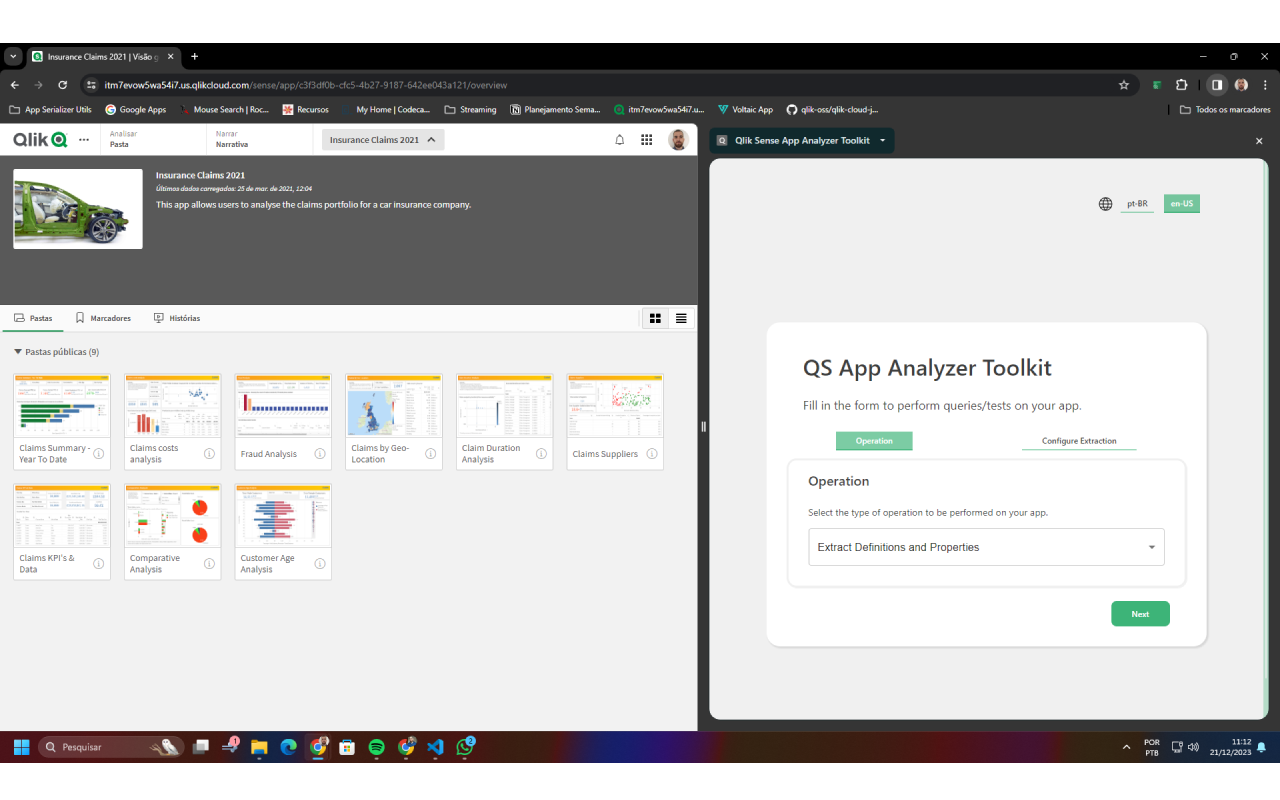Open info for Claims Suppliers sheet
This screenshot has height=800, width=1280.
[x=651, y=453]
